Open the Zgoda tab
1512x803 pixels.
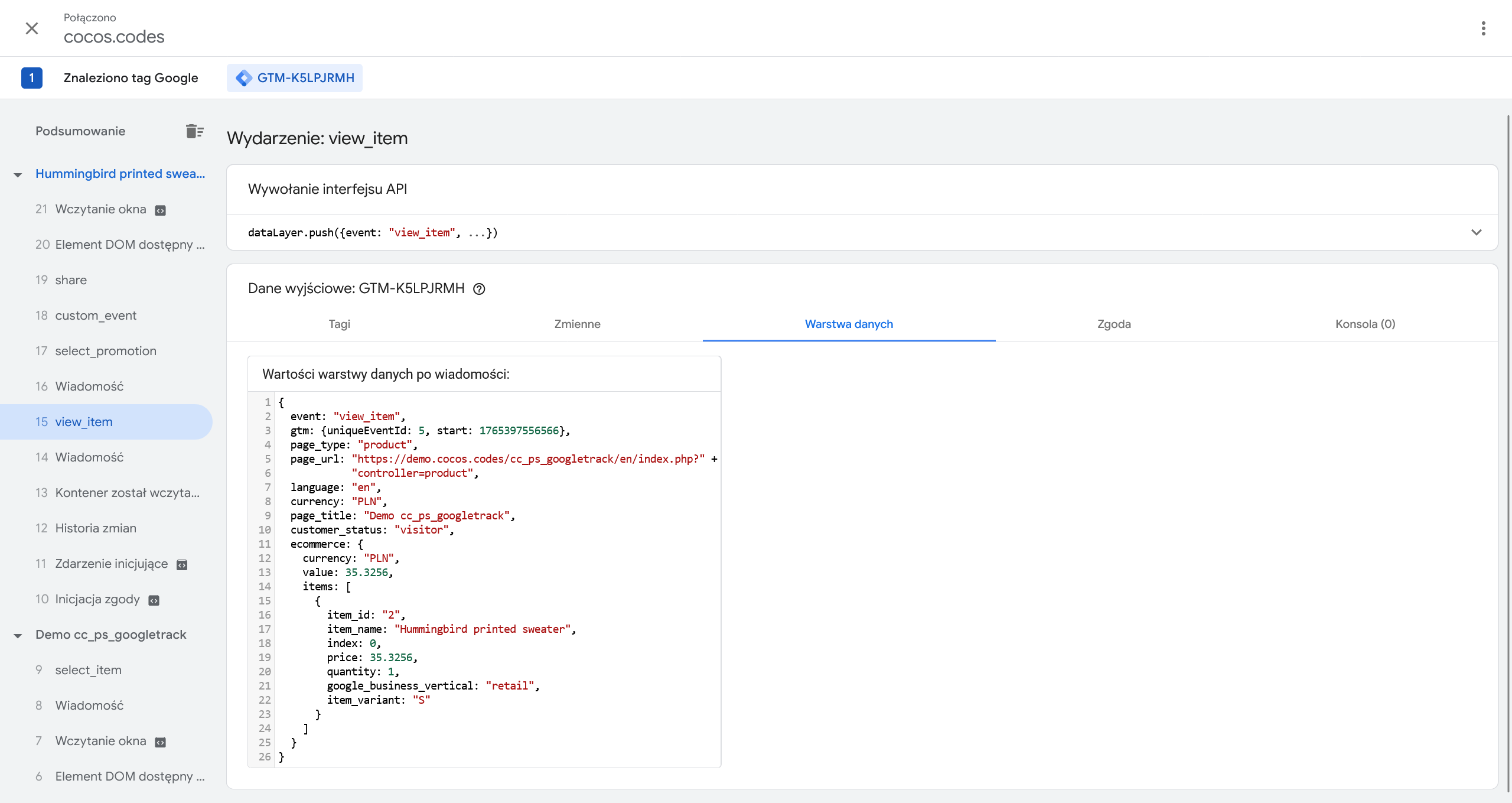pos(1113,324)
